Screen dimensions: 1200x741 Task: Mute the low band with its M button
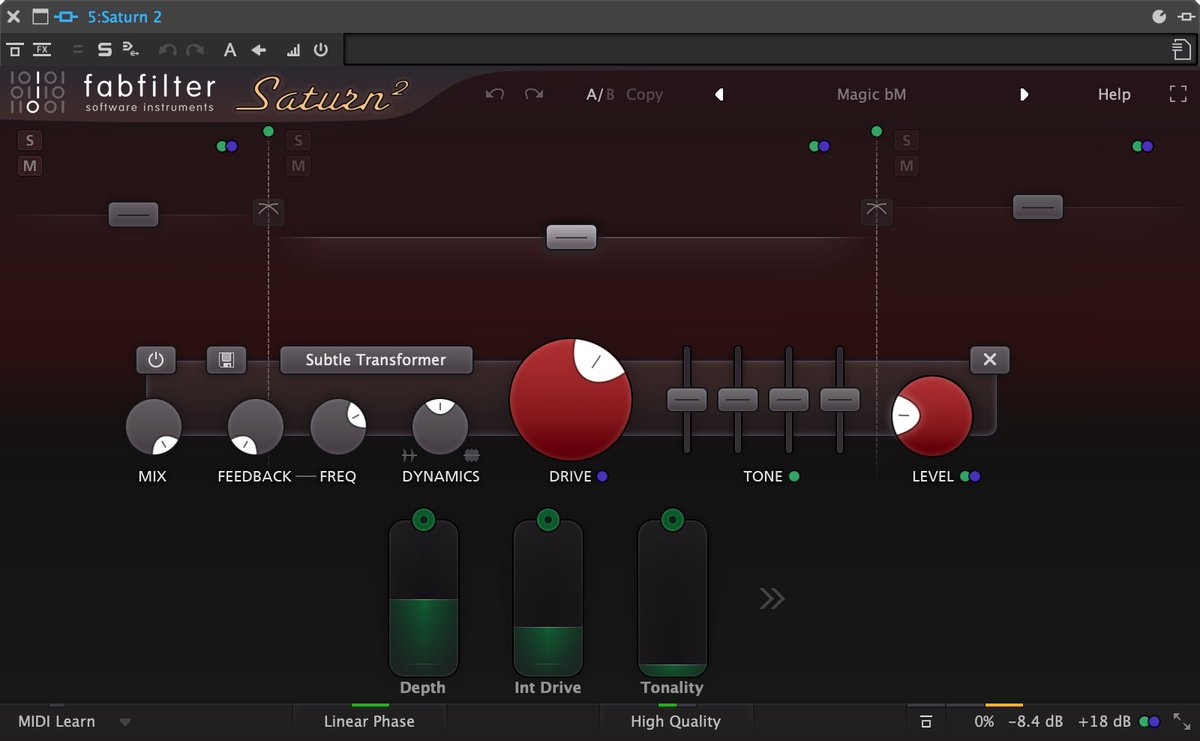(30, 166)
